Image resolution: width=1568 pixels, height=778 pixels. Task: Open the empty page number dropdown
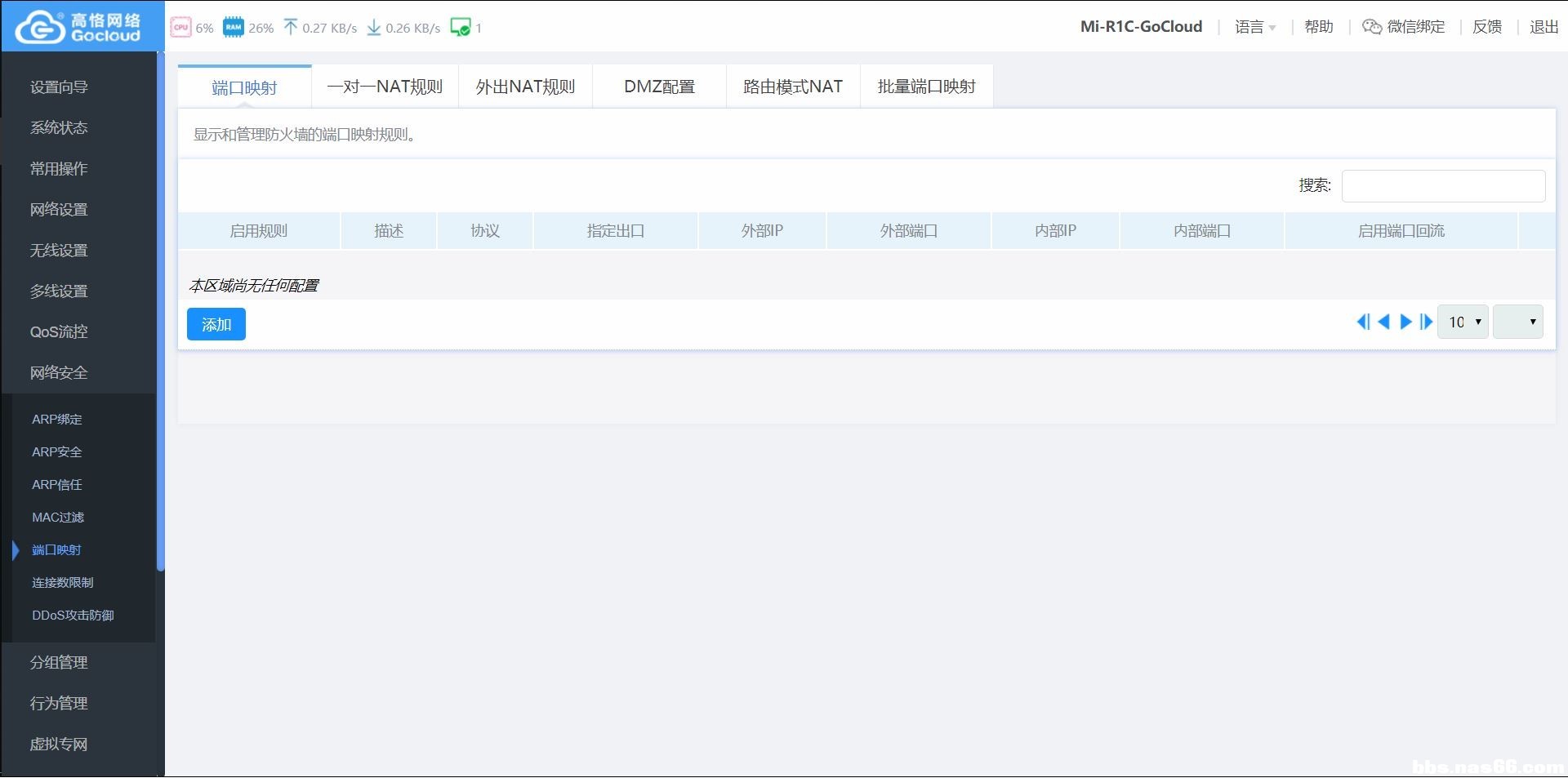1517,322
